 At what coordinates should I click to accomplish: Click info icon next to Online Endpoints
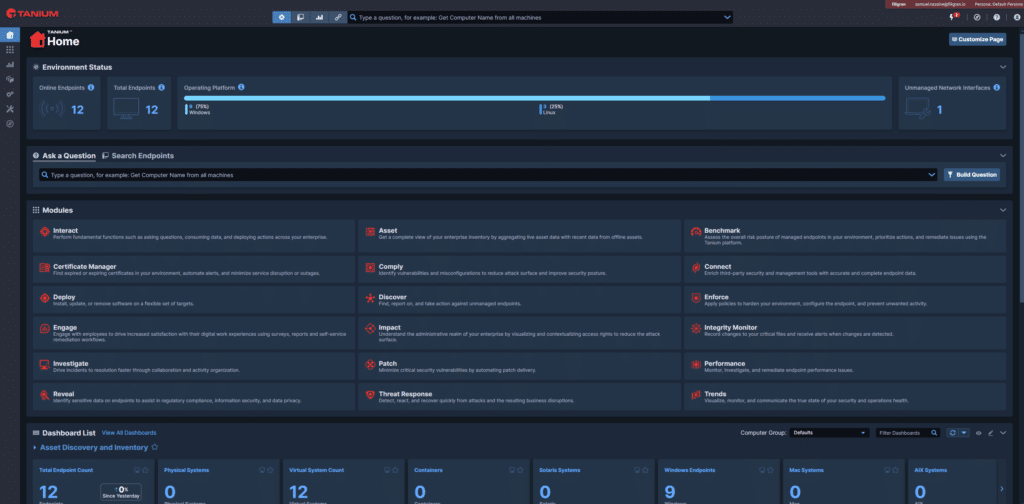(91, 87)
